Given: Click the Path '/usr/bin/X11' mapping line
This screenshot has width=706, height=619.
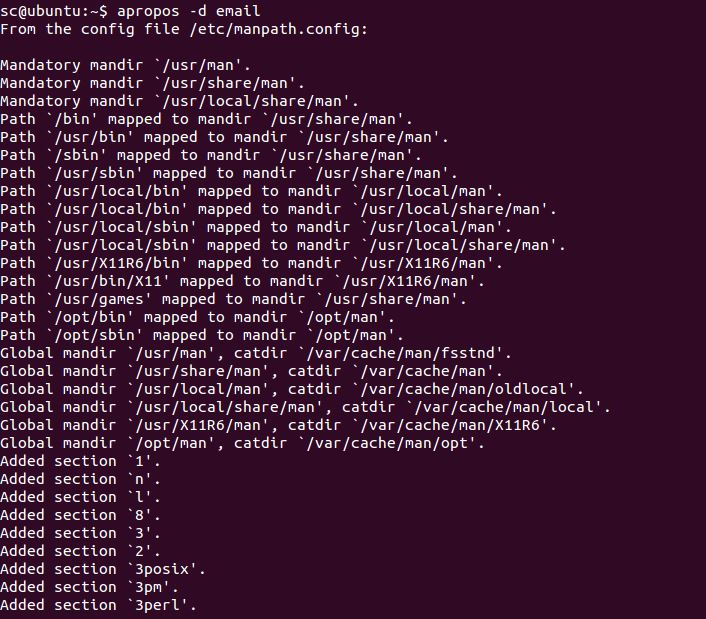Looking at the screenshot, I should (x=242, y=281).
